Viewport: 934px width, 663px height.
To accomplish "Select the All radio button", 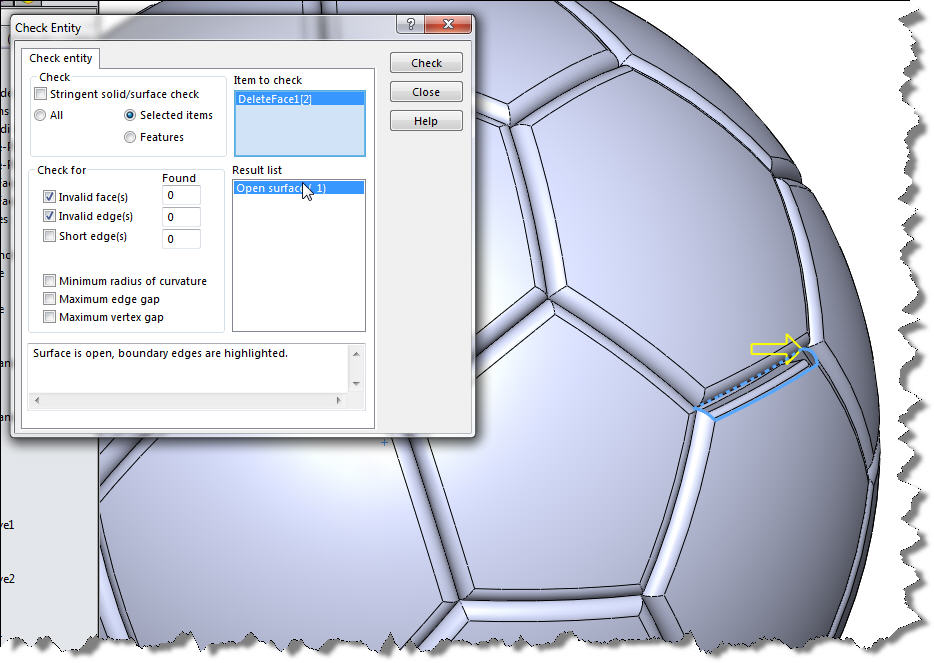I will point(41,115).
